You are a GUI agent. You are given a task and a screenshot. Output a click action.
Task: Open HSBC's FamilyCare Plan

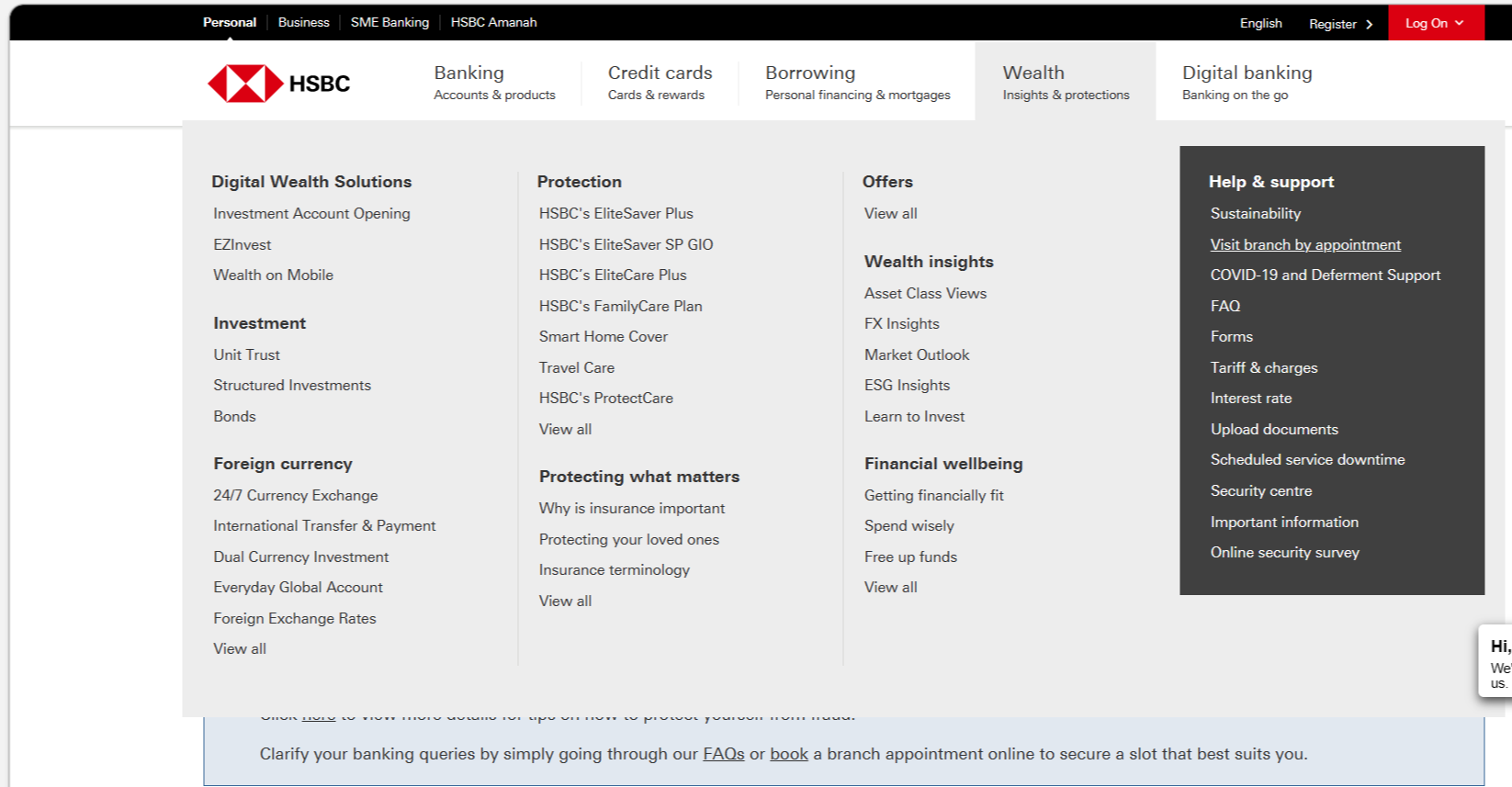click(x=620, y=306)
